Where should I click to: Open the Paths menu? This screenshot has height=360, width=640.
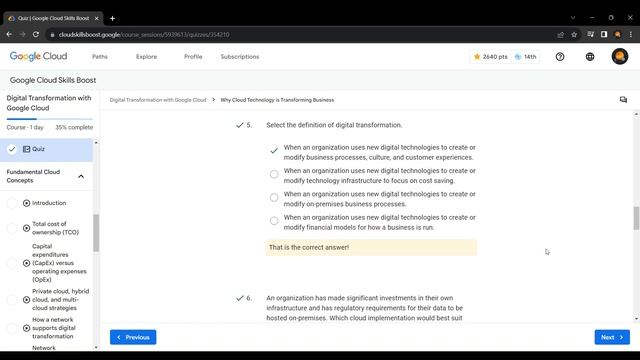[x=100, y=57]
